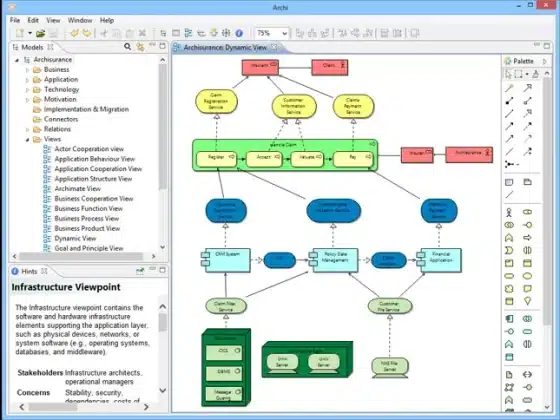Viewport: 560px width, 420px height.
Task: Select the Format Painter tool in Palette
Action: coord(535,74)
